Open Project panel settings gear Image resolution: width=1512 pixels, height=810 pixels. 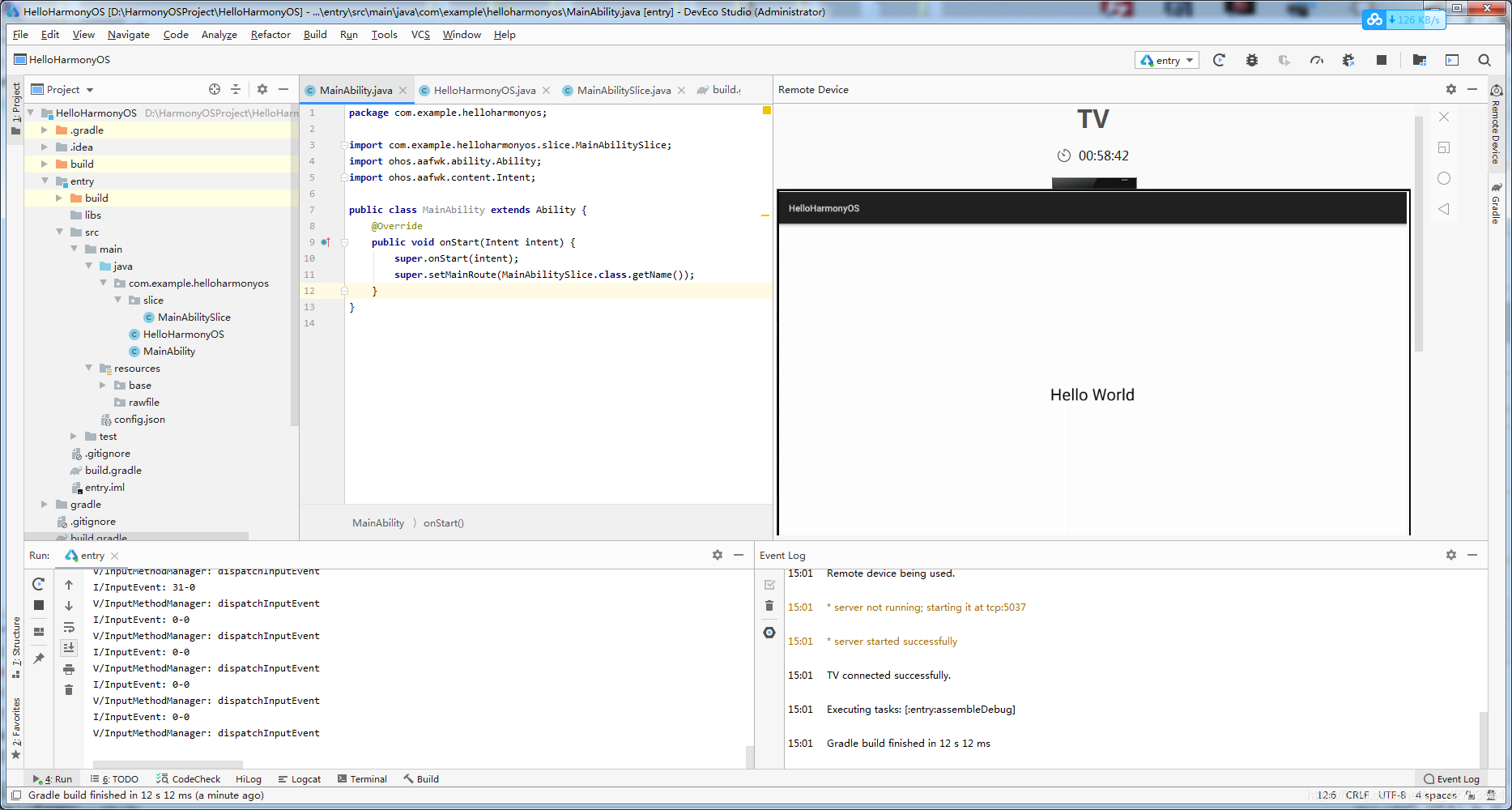262,89
